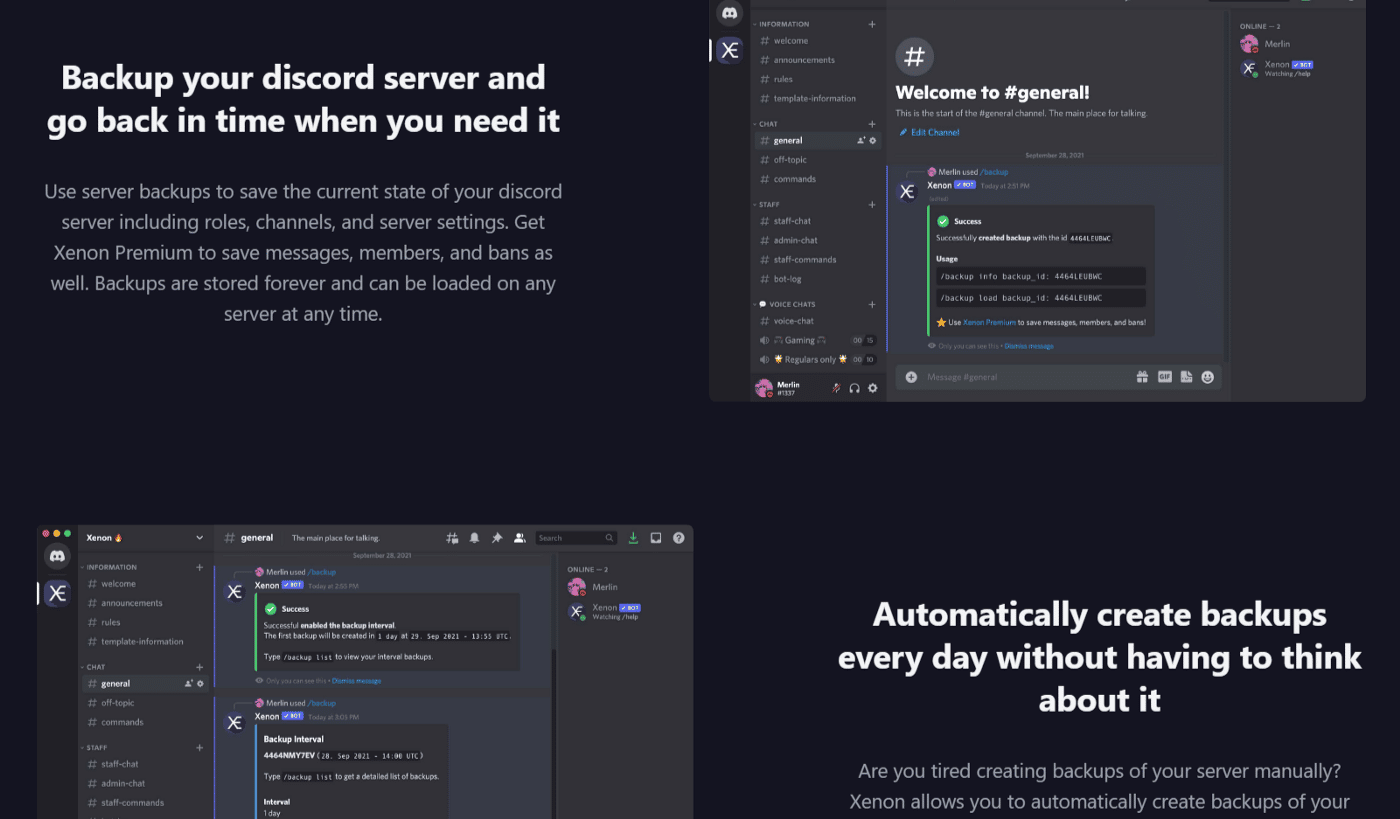Click Search field in lower screenshot header
Viewport: 1400px width, 819px height.
click(576, 538)
